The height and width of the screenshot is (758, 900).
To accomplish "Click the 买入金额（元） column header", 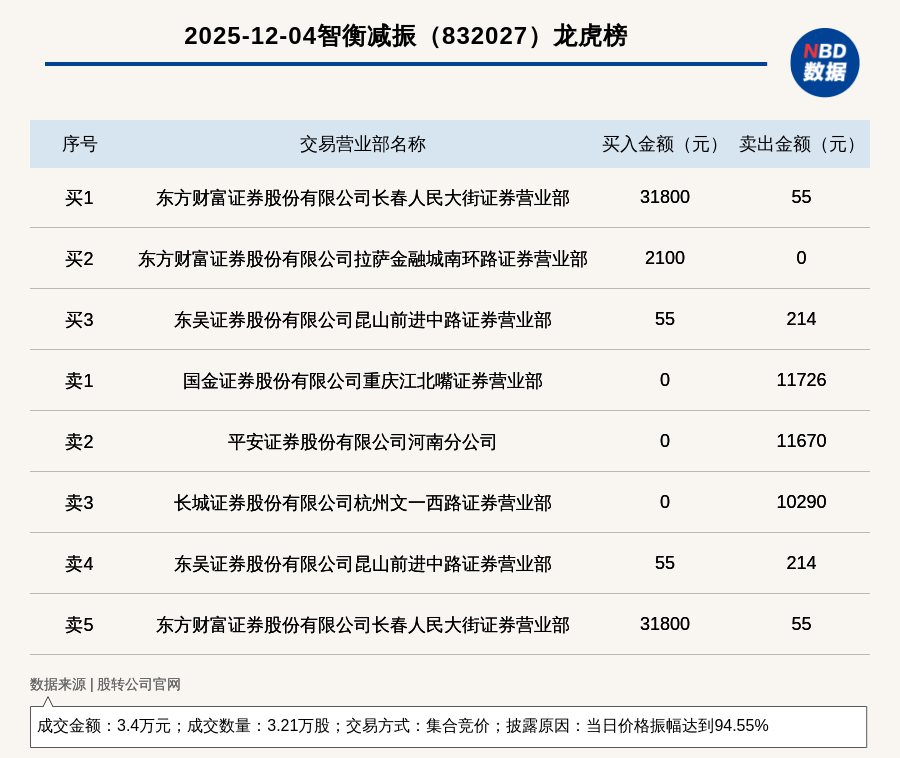I will [x=664, y=144].
